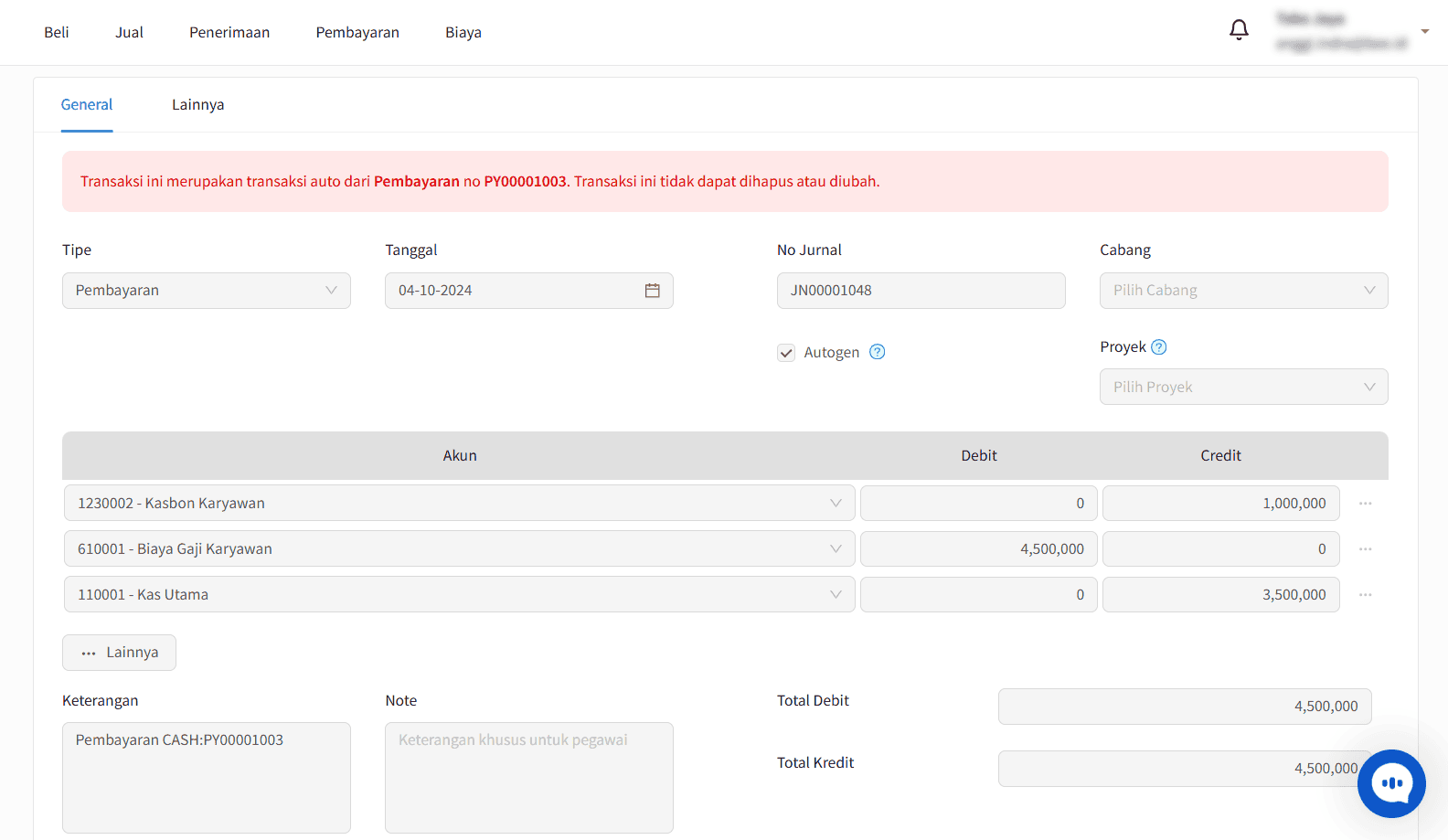Open the Pilih Cabang dropdown
This screenshot has height=840, width=1448.
coord(1243,291)
